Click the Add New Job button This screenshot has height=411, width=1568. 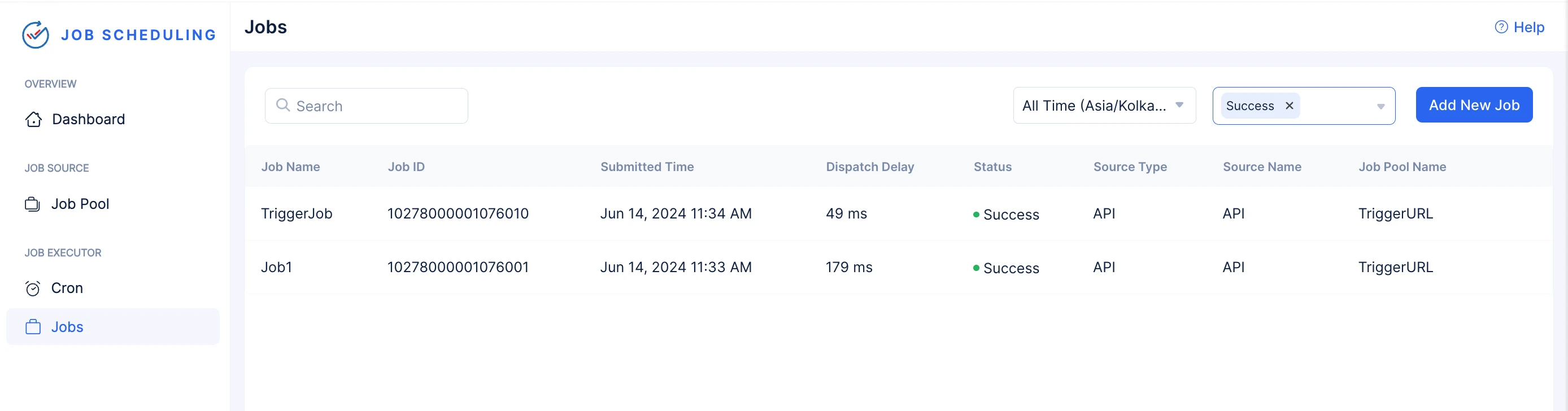click(1474, 105)
